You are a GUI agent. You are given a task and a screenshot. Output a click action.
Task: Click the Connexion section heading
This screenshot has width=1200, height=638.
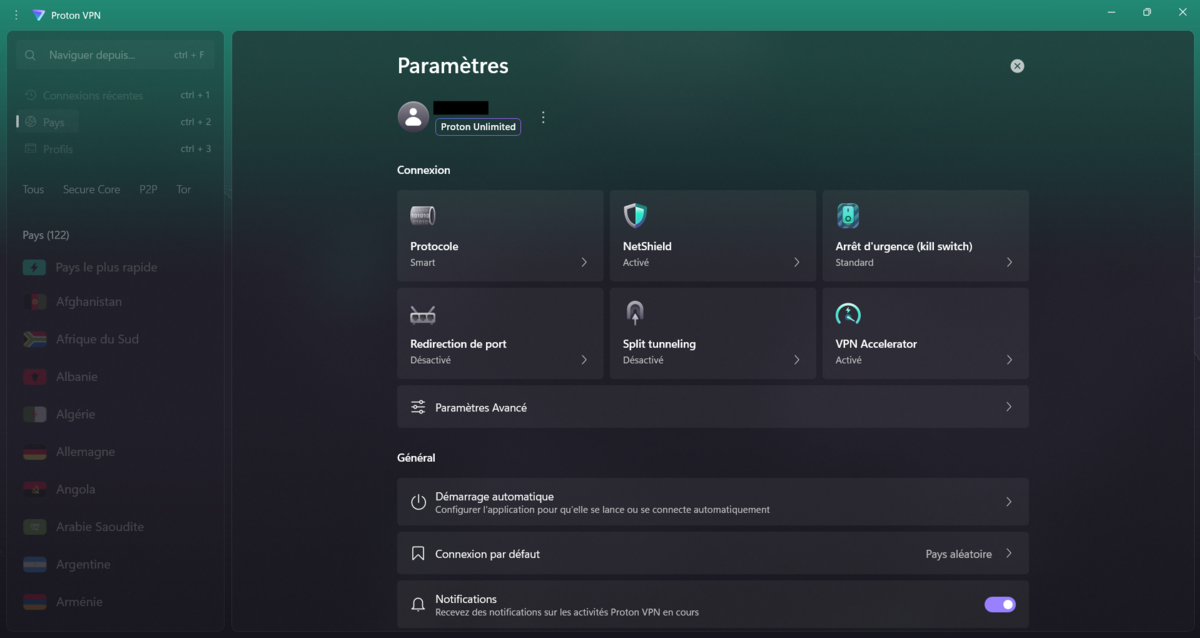(424, 170)
